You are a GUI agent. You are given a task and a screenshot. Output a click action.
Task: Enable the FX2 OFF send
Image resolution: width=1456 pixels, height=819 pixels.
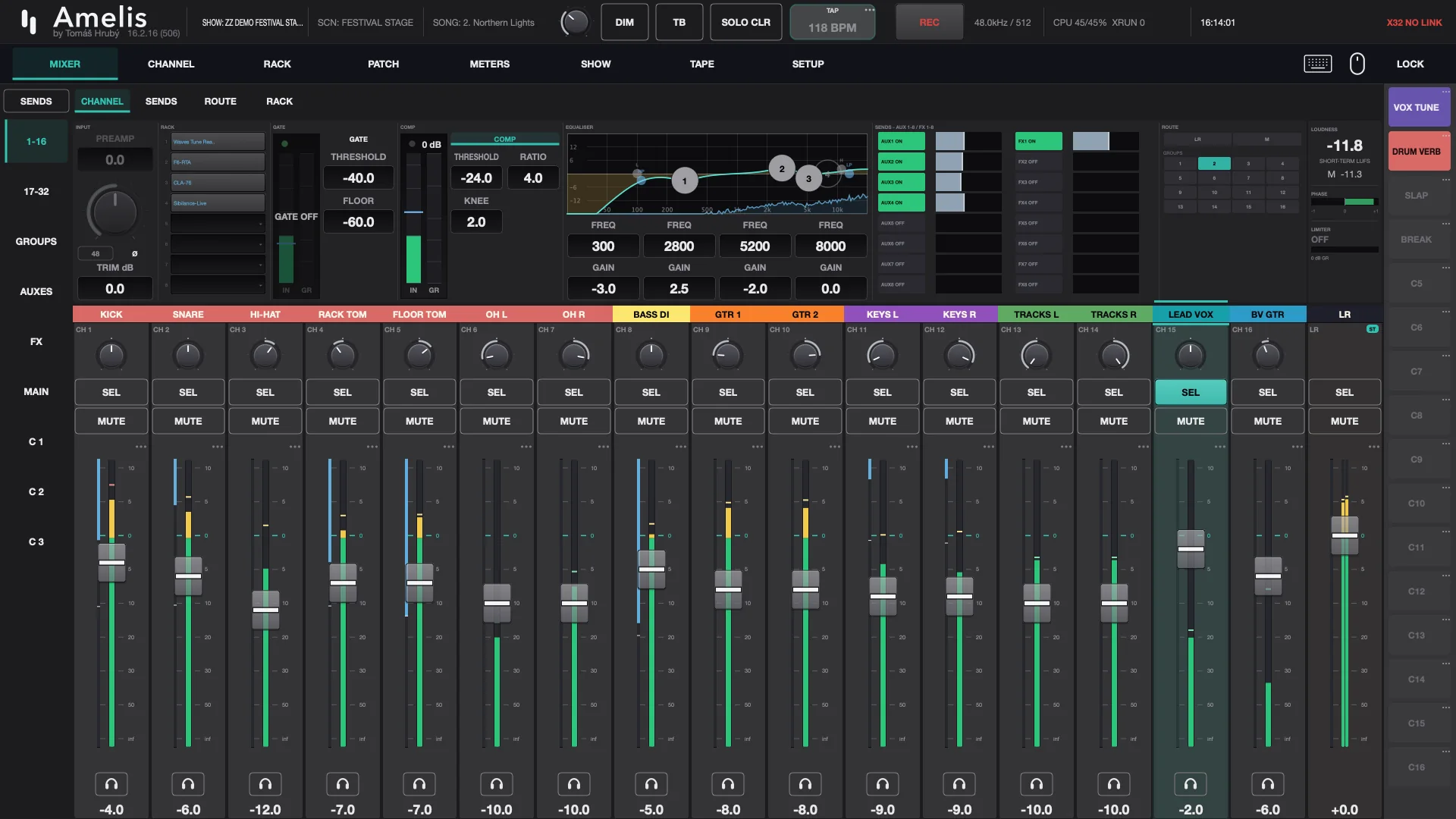(1039, 162)
